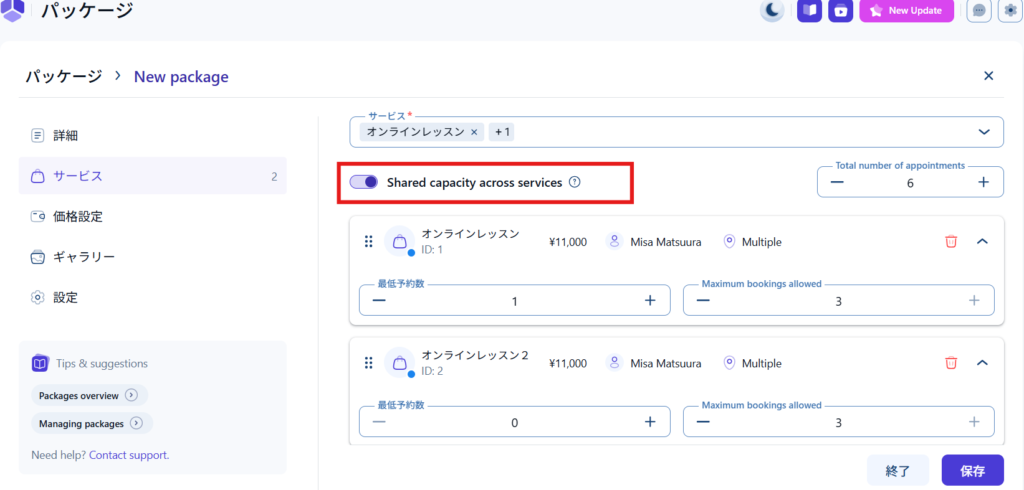The image size is (1024, 490).
Task: Open the settings gear in top bar
Action: pyautogui.click(x=1009, y=11)
